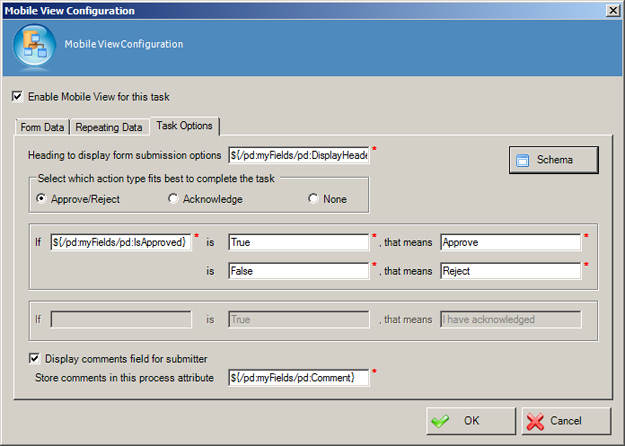Click the Approve meaning text field
625x446 pixels.
[510, 242]
